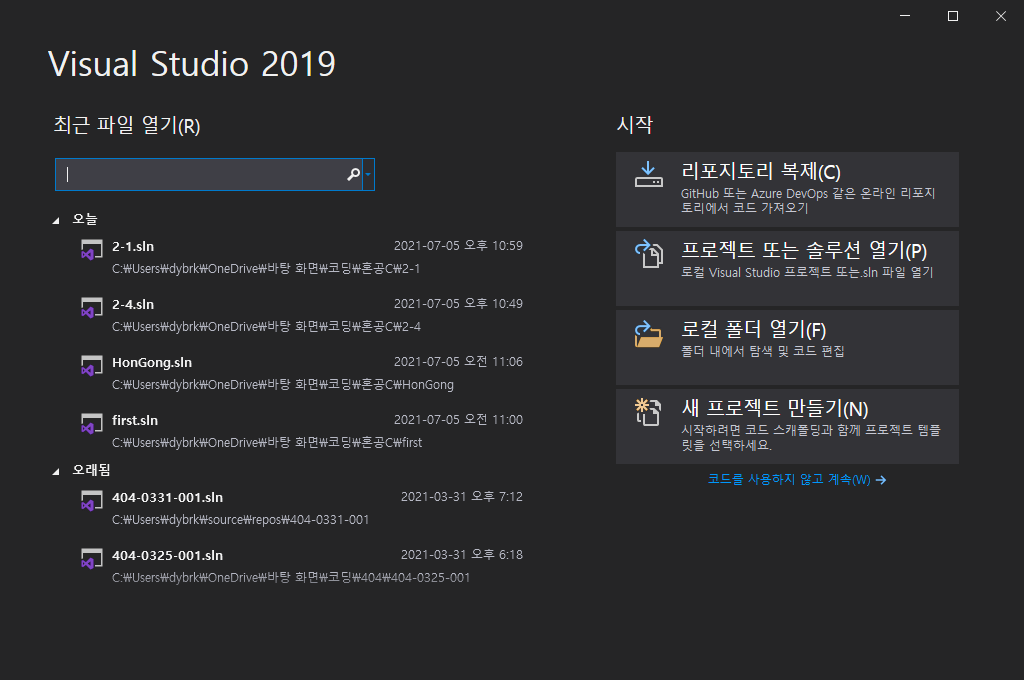Choose 프로젝트 또는 솔루션 열기(P)

click(787, 268)
